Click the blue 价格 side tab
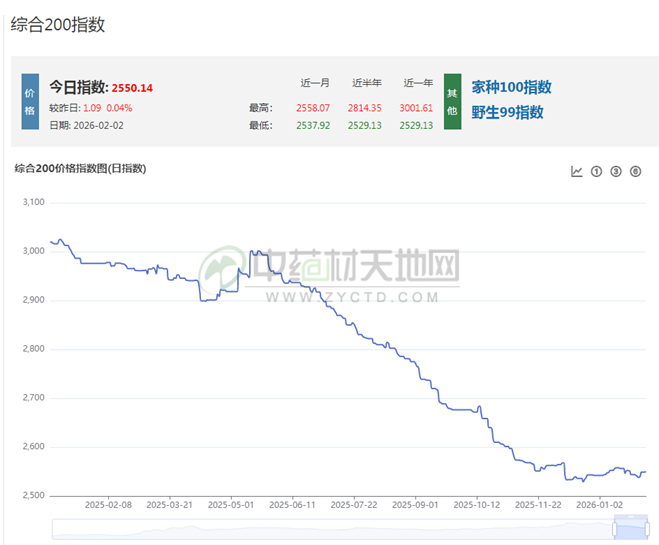This screenshot has height=545, width=659. 30,101
